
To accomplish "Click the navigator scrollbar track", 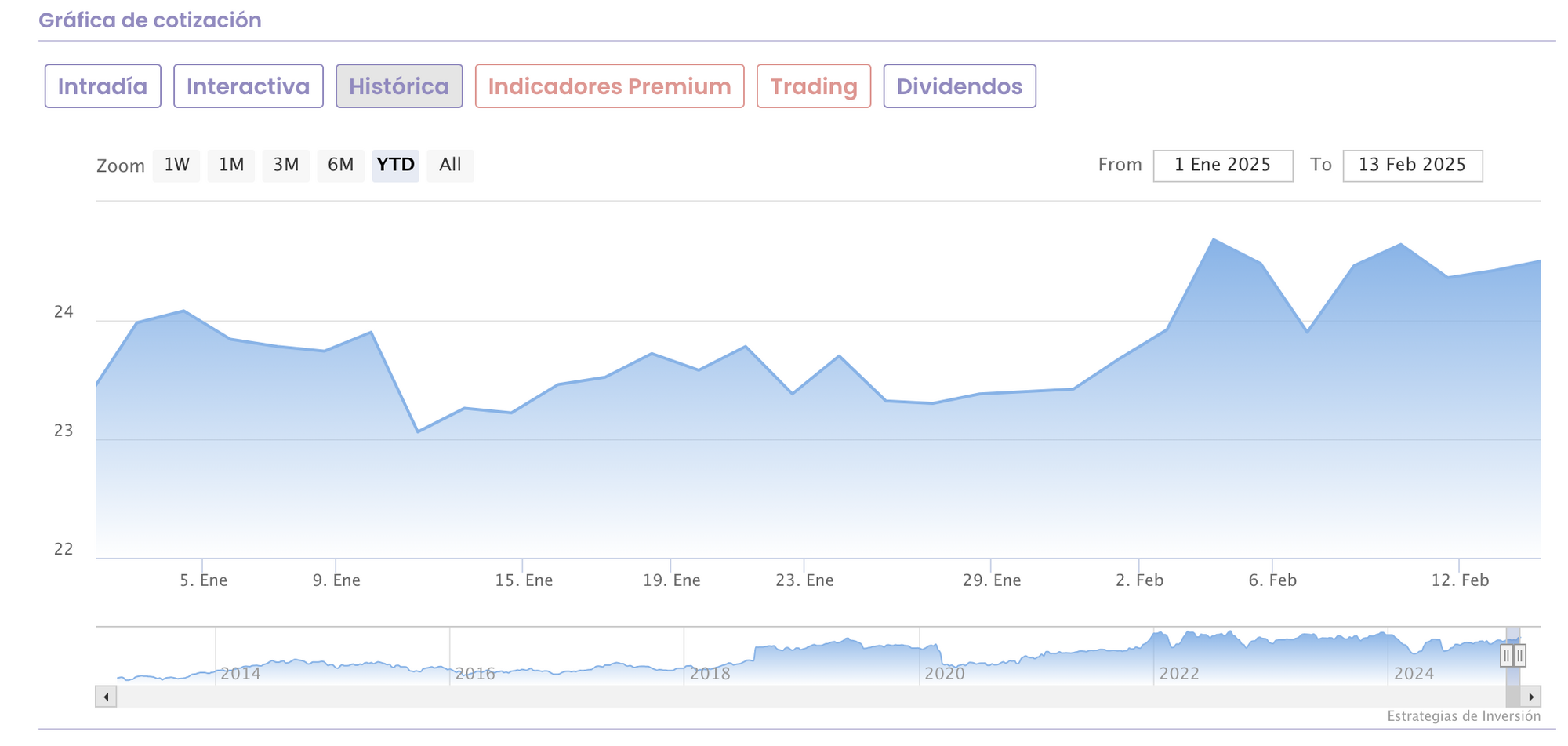I will [784, 697].
